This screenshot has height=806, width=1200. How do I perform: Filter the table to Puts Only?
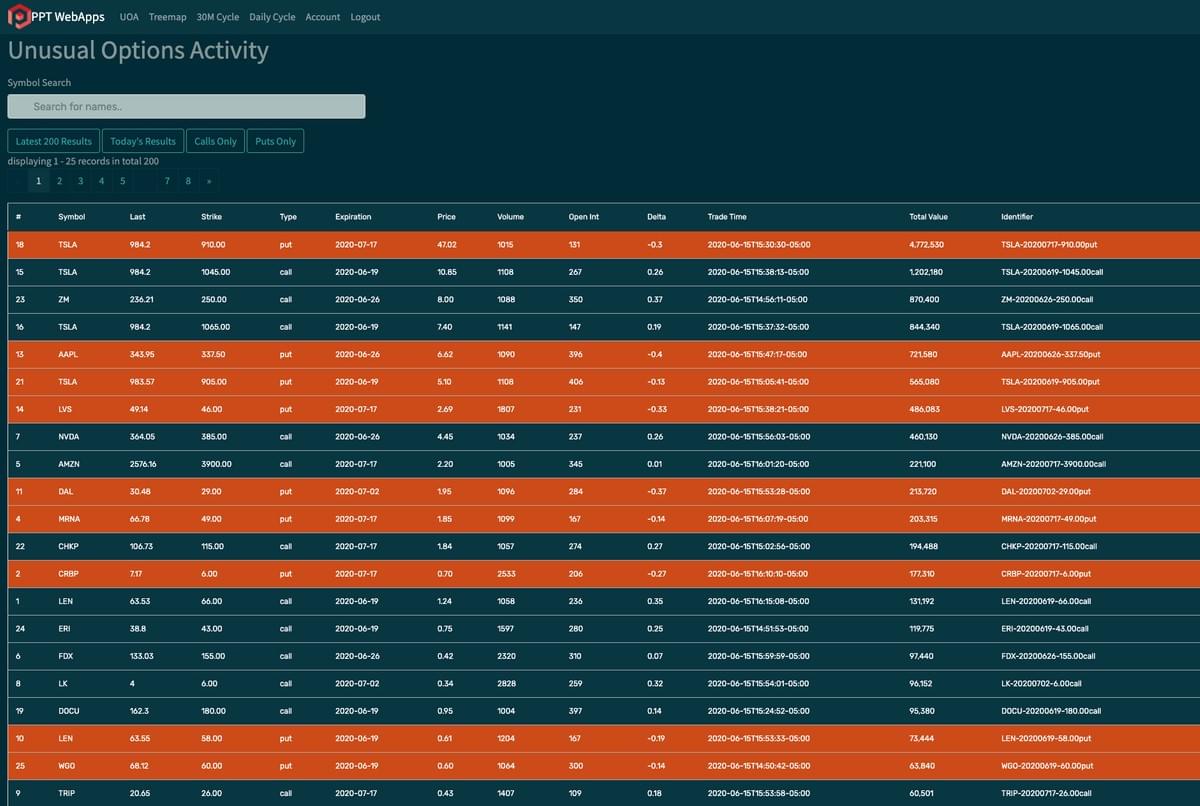click(x=276, y=141)
